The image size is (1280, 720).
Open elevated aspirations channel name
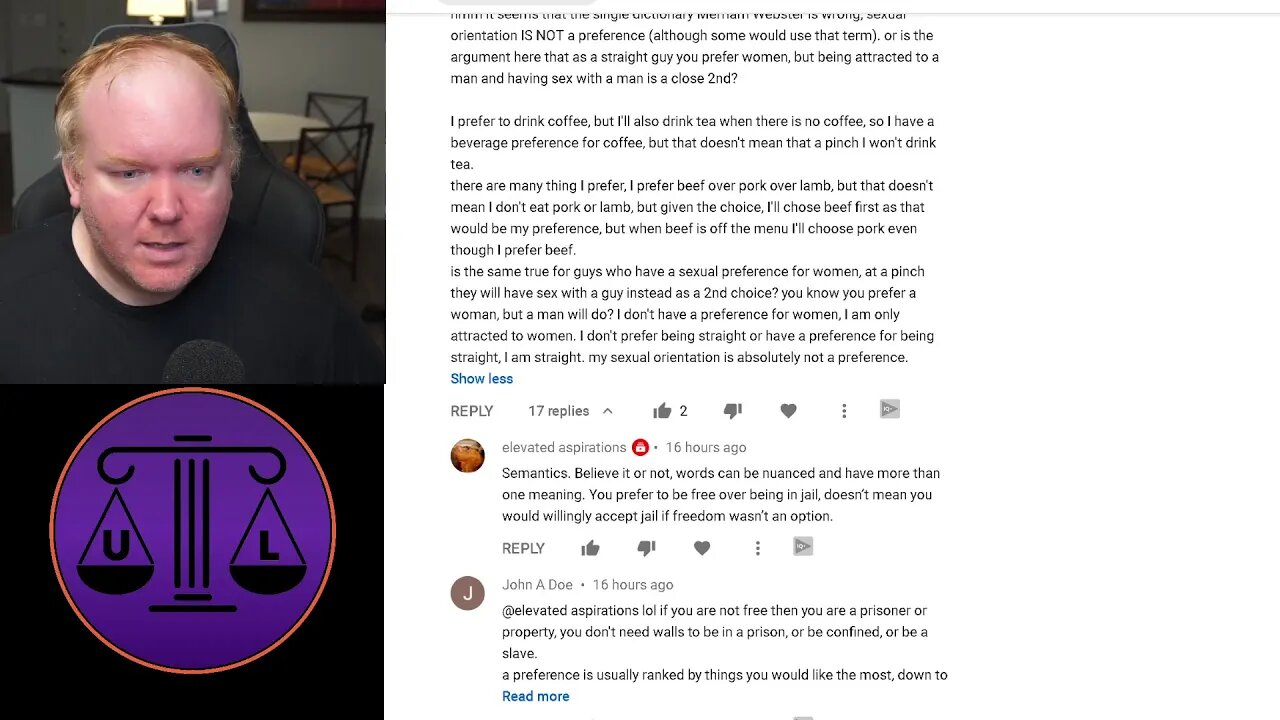click(x=564, y=448)
